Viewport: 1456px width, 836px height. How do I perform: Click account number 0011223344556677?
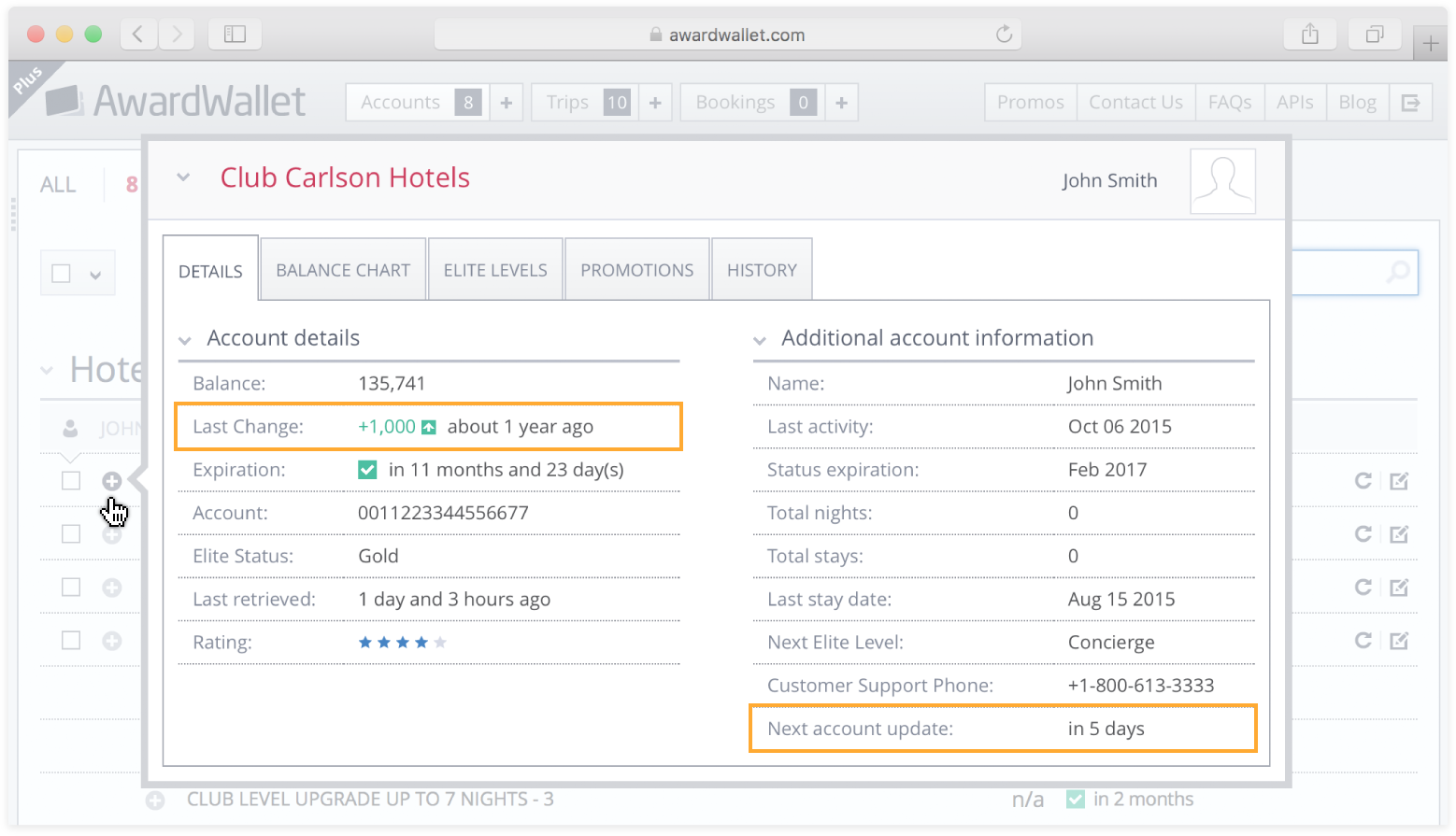pyautogui.click(x=443, y=513)
